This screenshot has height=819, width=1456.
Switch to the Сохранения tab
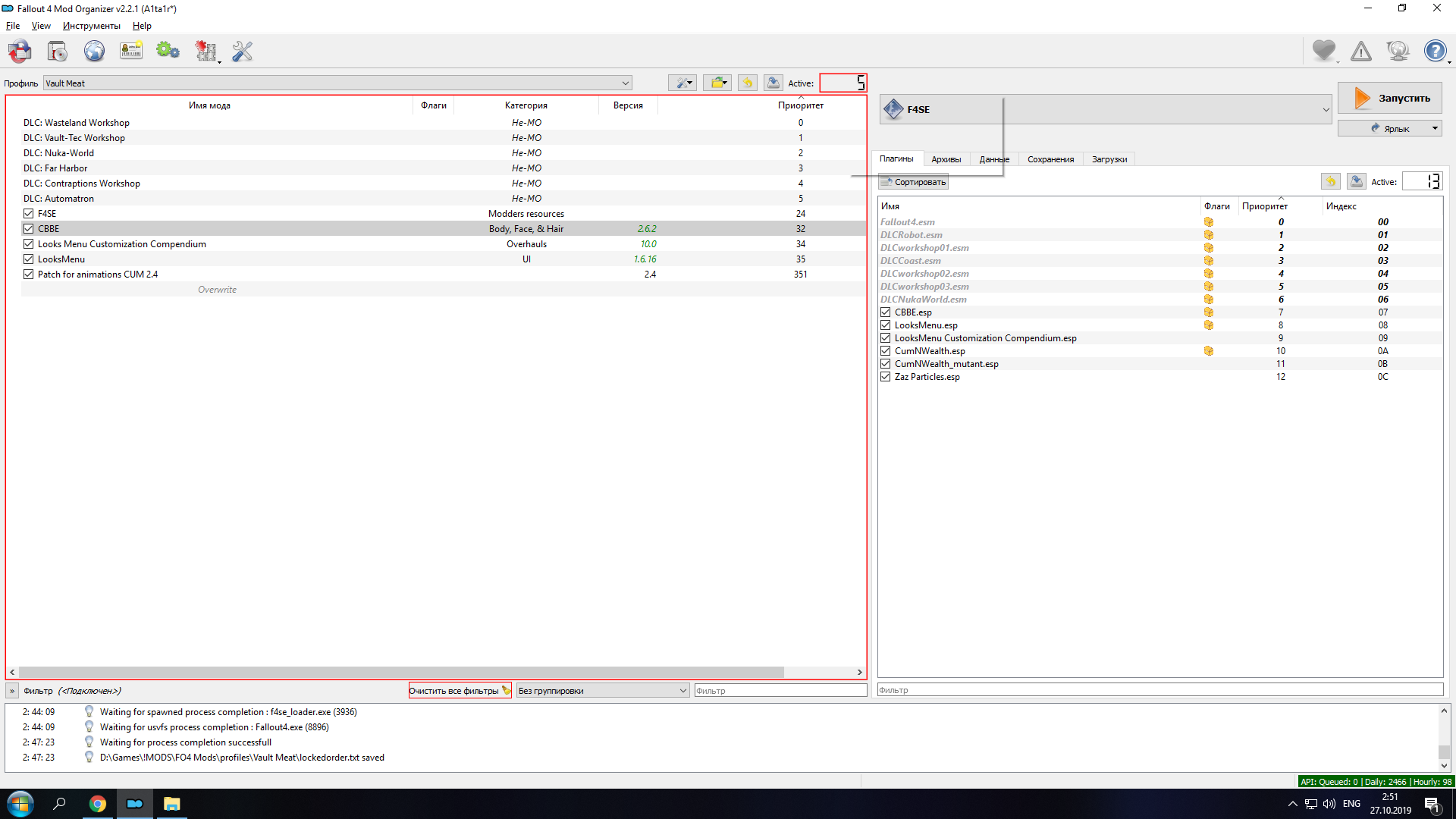(1051, 159)
